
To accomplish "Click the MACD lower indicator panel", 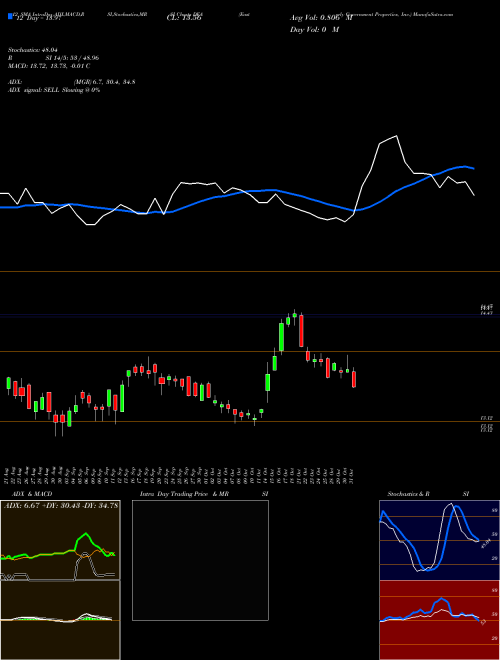I will pyautogui.click(x=60, y=620).
